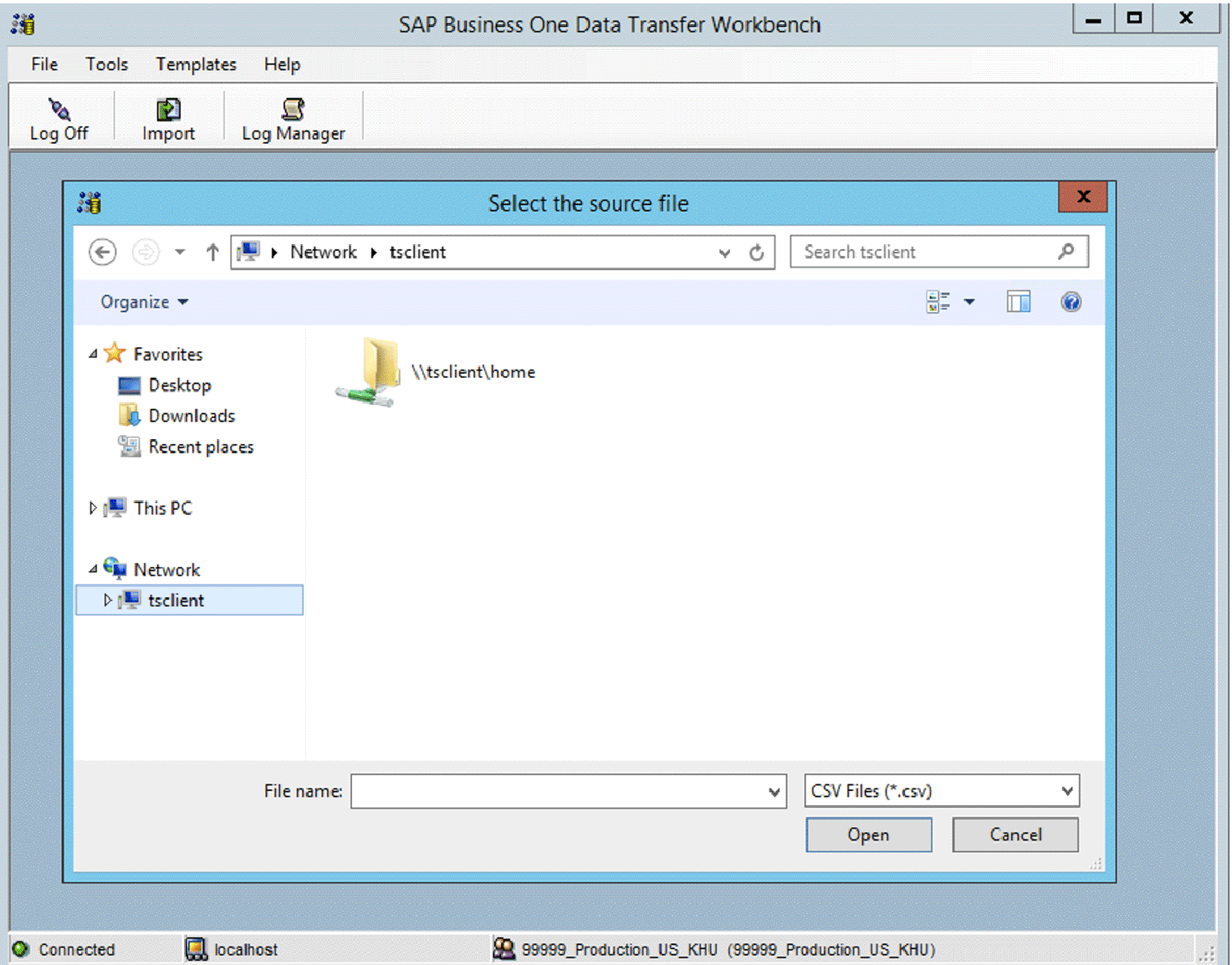Click the tsclient breadcrumb
Viewport: 1232px width, 965px height.
click(417, 252)
